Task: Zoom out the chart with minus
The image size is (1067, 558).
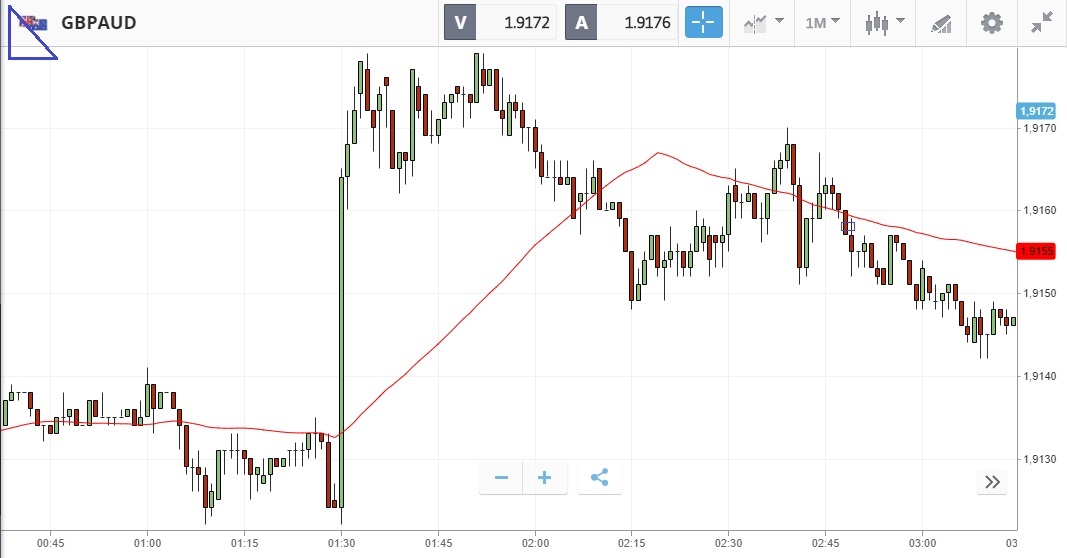Action: click(501, 478)
